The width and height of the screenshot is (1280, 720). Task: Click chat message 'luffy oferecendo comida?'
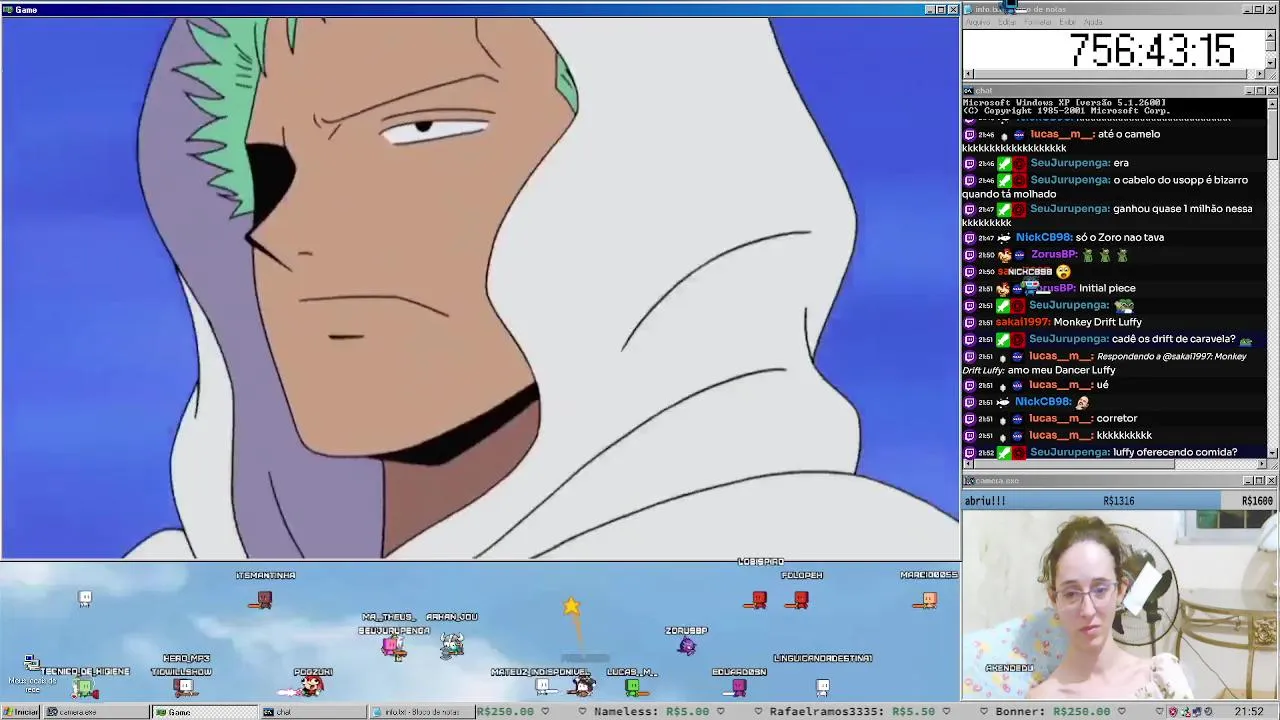click(1175, 452)
